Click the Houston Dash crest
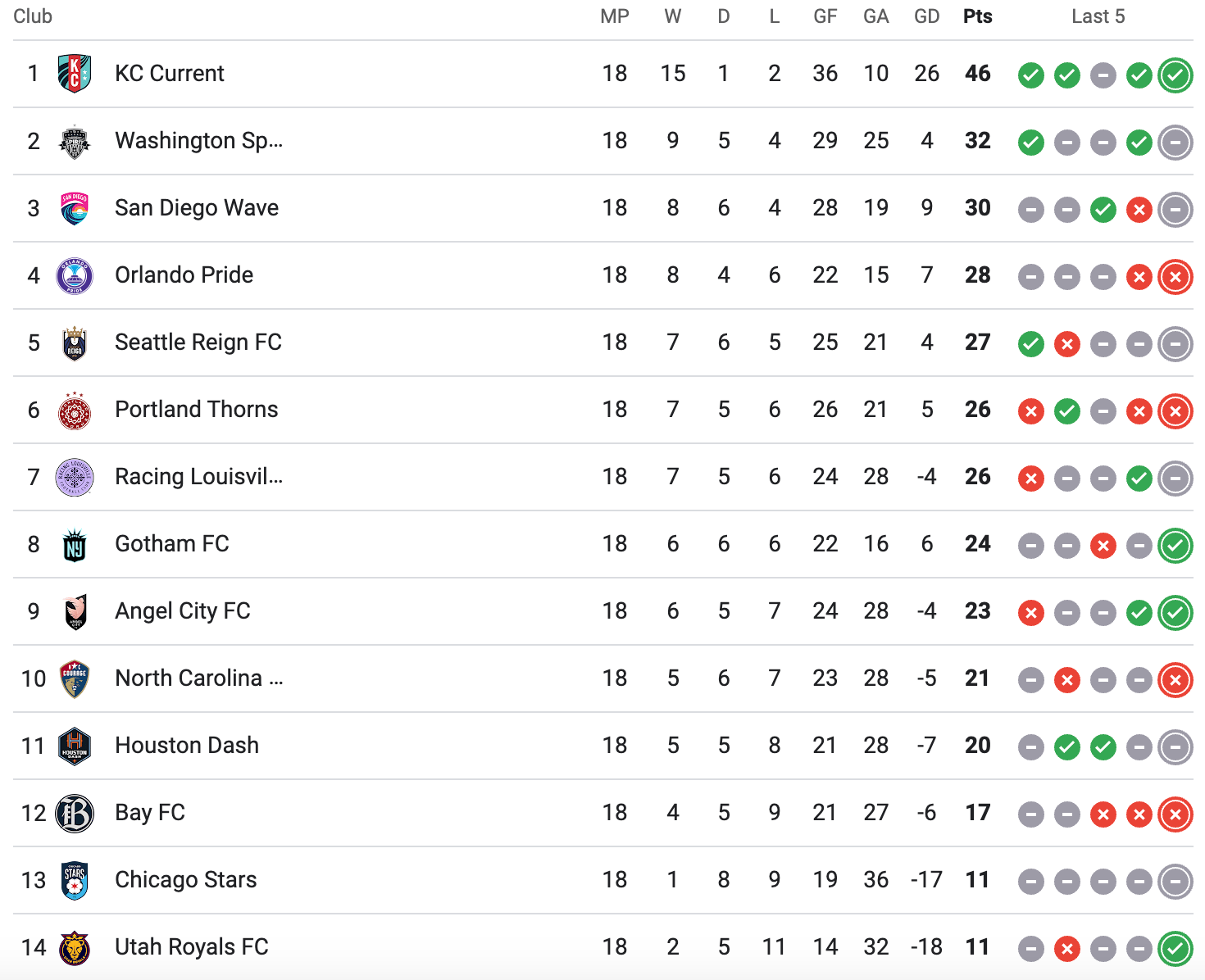1205x980 pixels. pos(75,746)
